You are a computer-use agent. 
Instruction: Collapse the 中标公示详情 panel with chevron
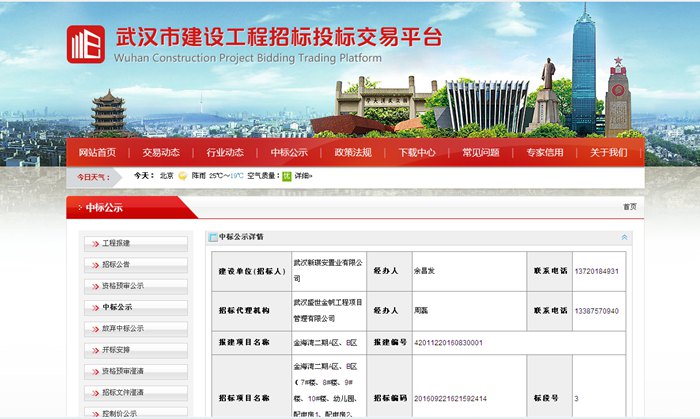point(625,237)
